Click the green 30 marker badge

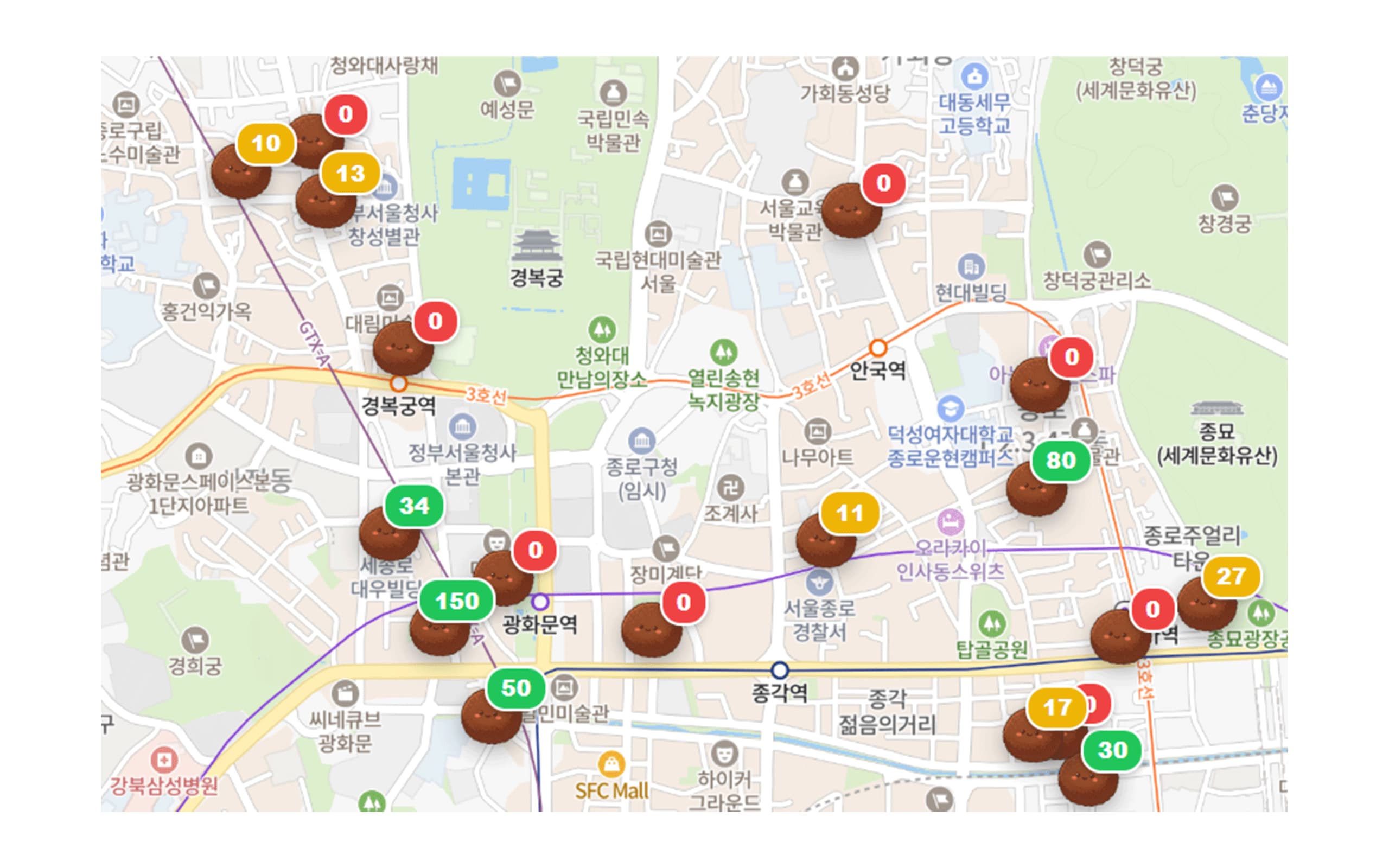(1112, 750)
